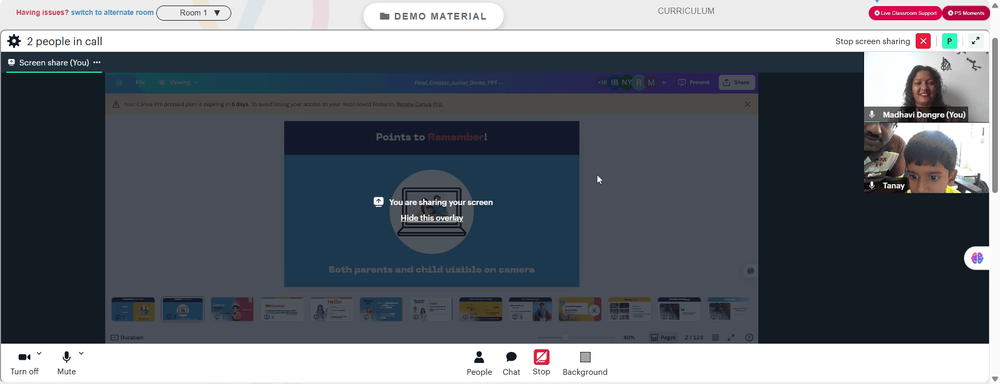
Task: Click the green P participant icon
Action: point(950,41)
